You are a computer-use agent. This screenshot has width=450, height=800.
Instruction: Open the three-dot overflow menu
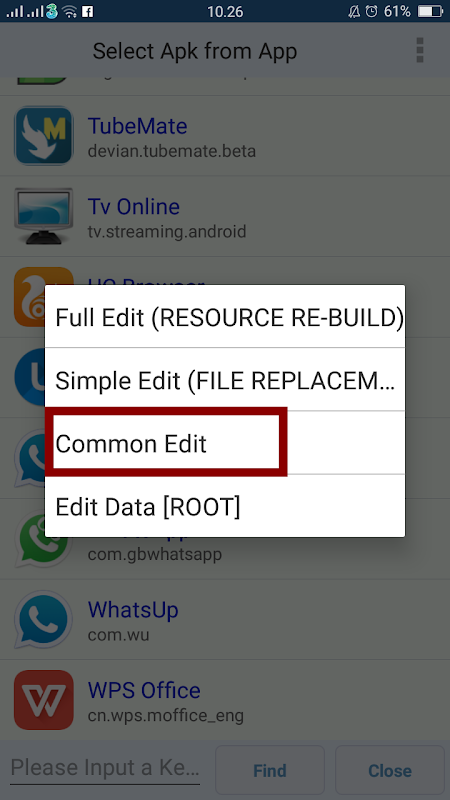pos(419,50)
